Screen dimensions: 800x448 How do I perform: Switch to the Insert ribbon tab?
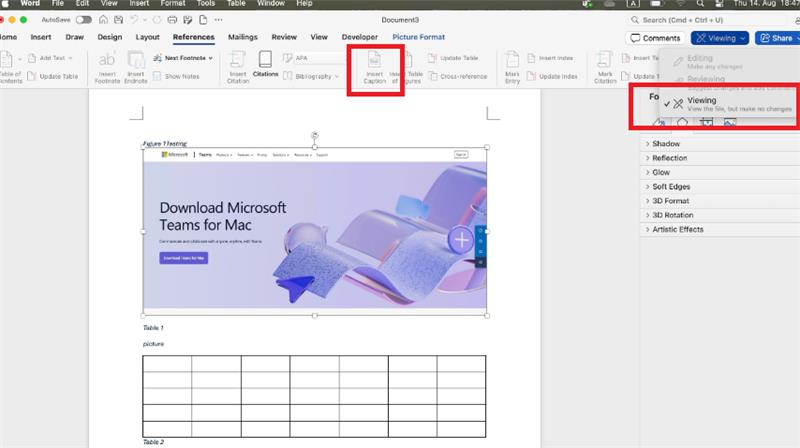coord(41,37)
